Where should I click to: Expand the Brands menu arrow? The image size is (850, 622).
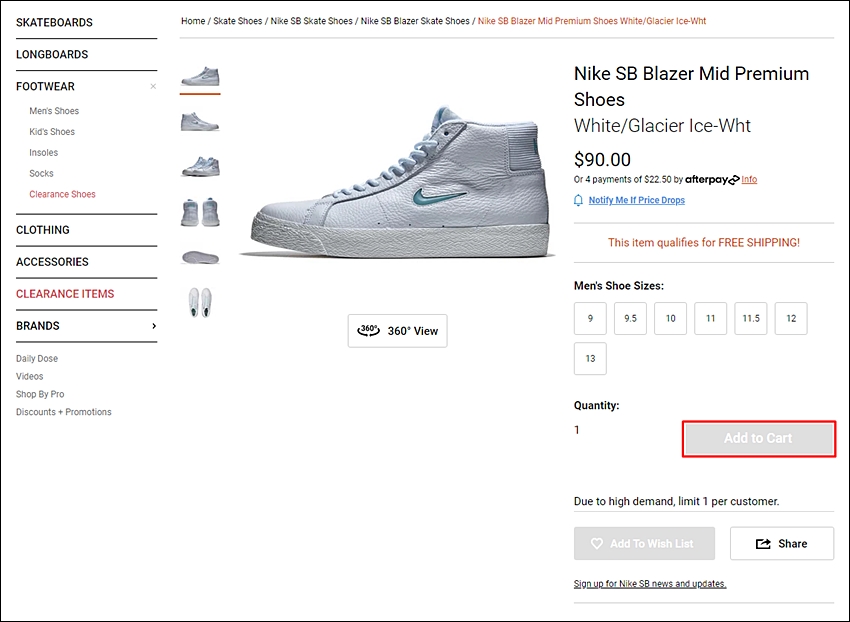(154, 326)
